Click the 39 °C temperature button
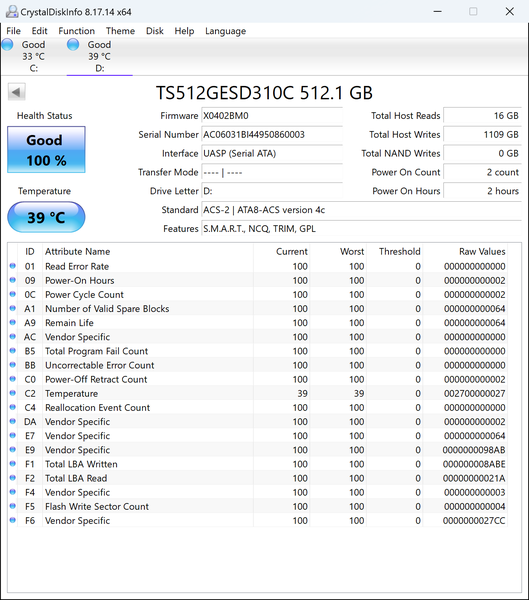 [x=46, y=217]
